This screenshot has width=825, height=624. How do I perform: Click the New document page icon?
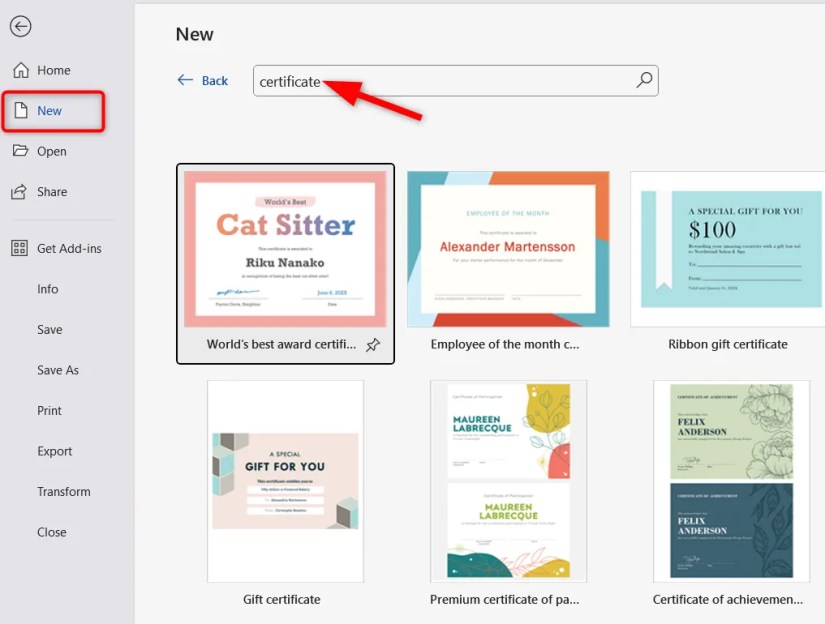coord(21,110)
